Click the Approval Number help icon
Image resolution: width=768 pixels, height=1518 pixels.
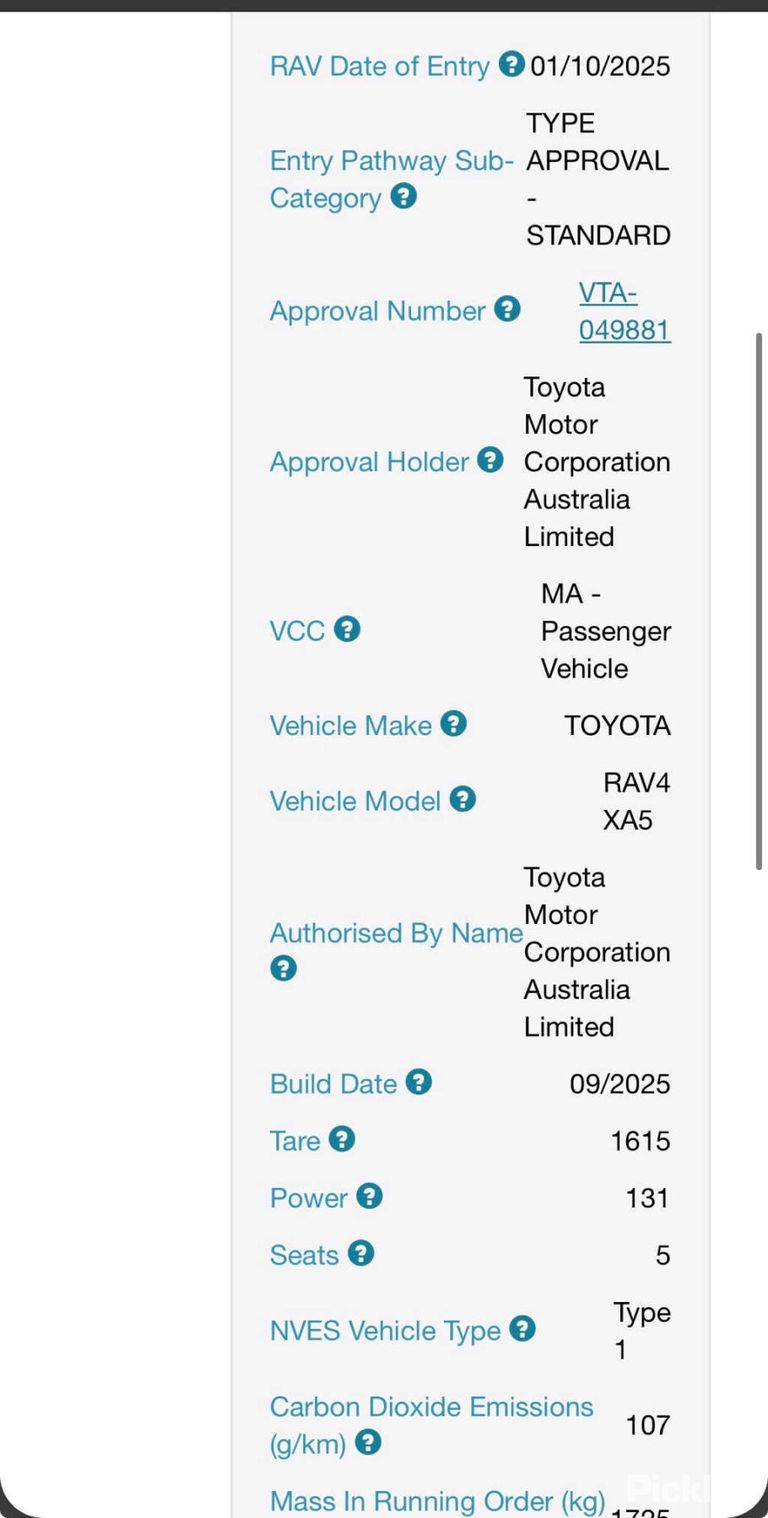click(x=508, y=309)
